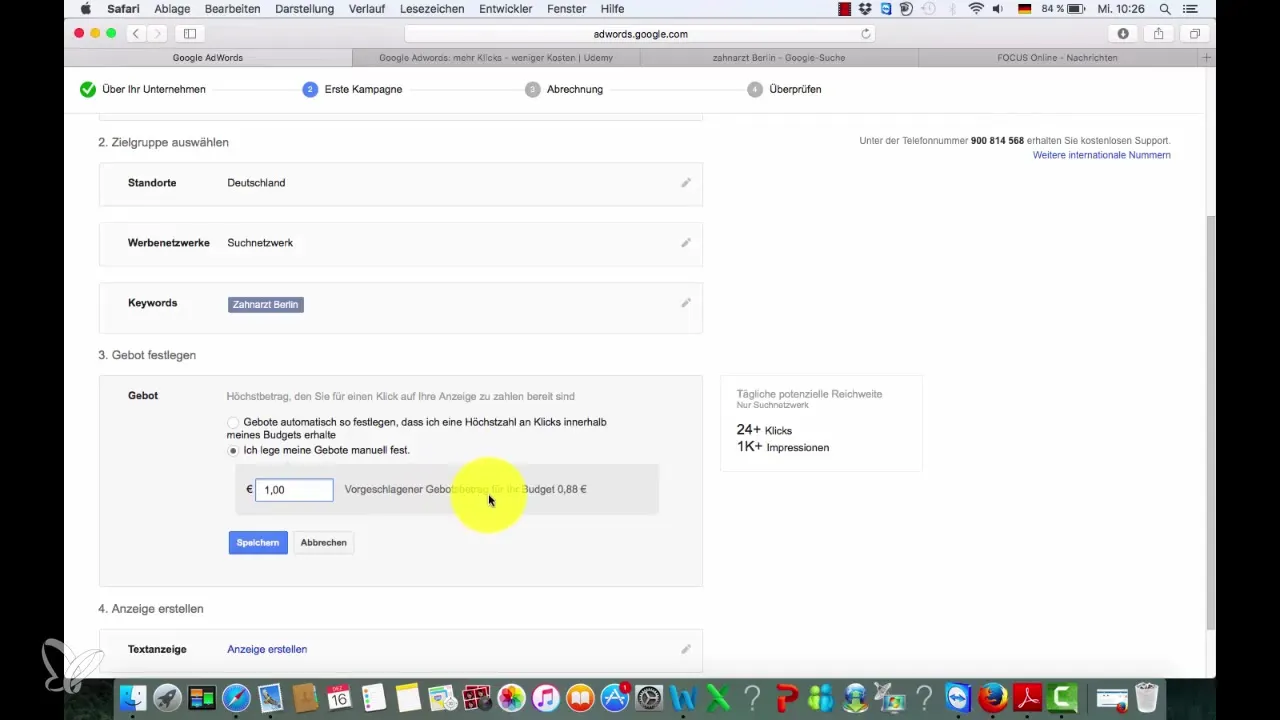The image size is (1280, 720).
Task: Launch Firefox from the Dock
Action: 993,697
